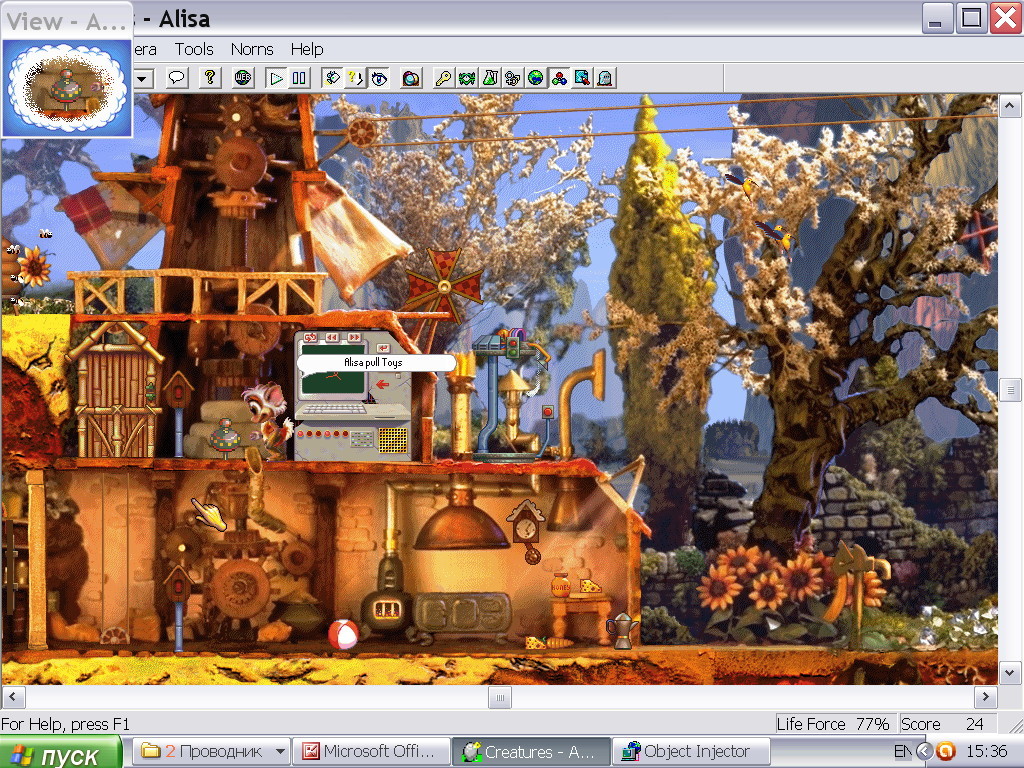Toggle the question mark arrow icon

[x=355, y=78]
